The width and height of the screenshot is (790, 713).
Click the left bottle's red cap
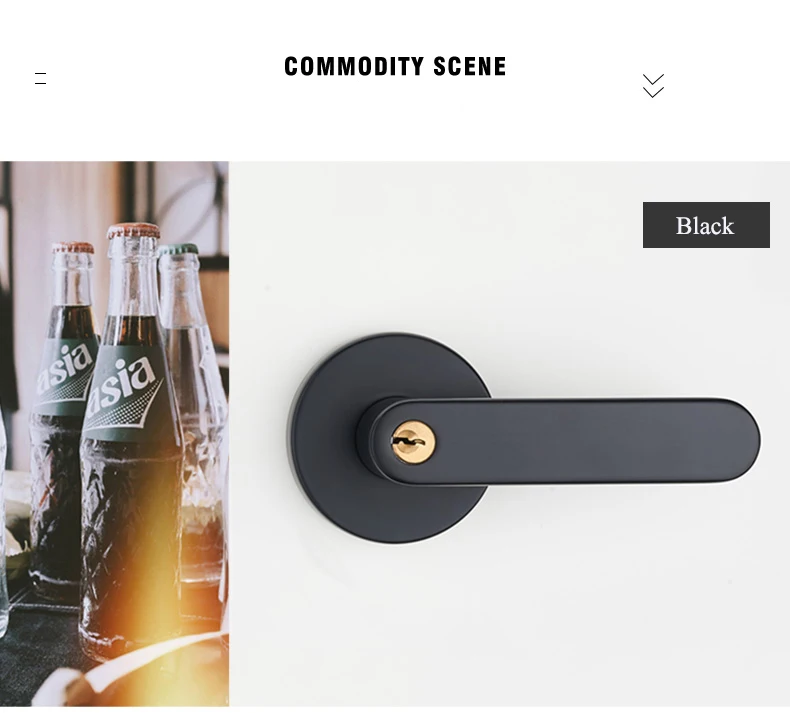pyautogui.click(x=73, y=247)
